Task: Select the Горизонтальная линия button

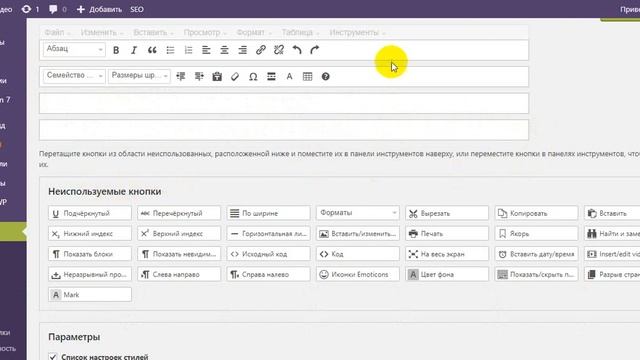Action: (x=269, y=233)
